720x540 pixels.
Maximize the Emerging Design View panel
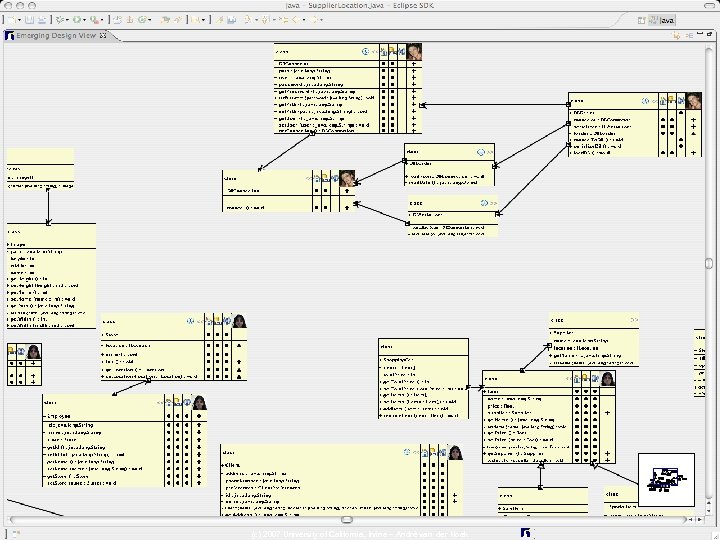point(709,34)
